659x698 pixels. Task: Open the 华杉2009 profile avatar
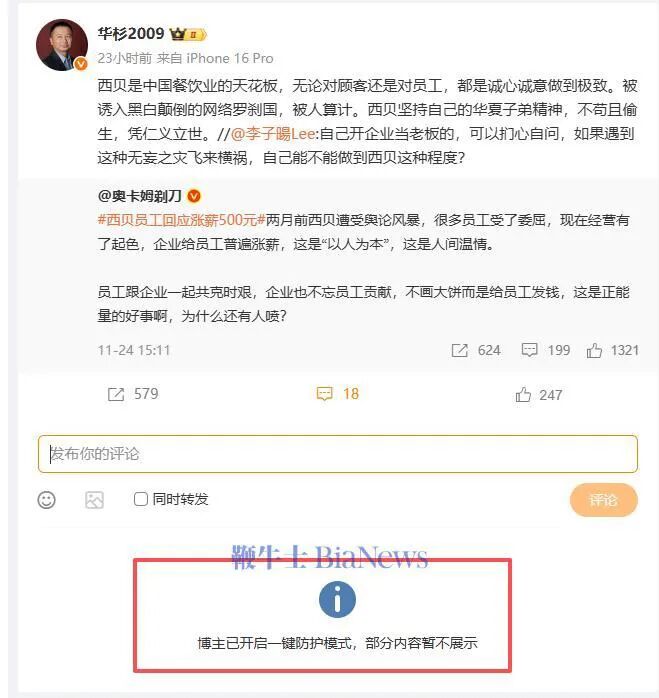coord(62,45)
